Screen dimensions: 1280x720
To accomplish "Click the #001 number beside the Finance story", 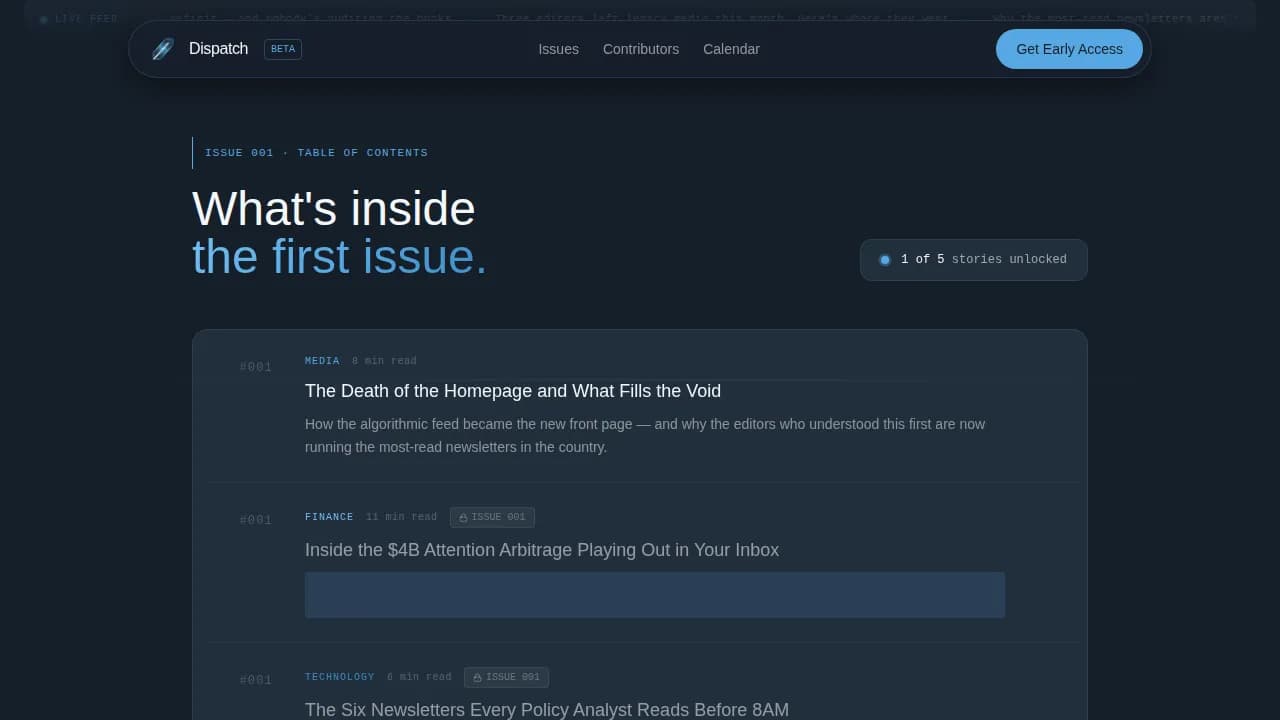I will 256,520.
